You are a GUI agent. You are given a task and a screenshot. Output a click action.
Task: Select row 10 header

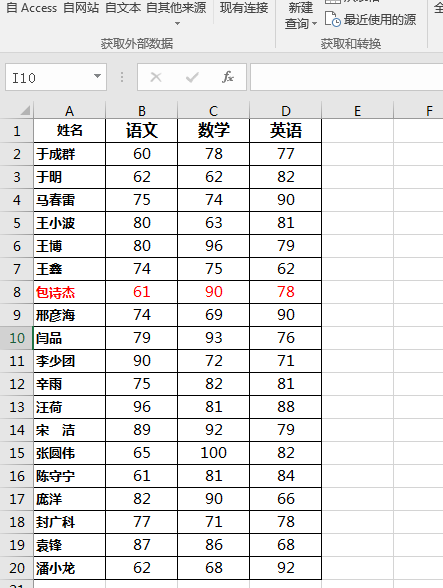(x=17, y=338)
